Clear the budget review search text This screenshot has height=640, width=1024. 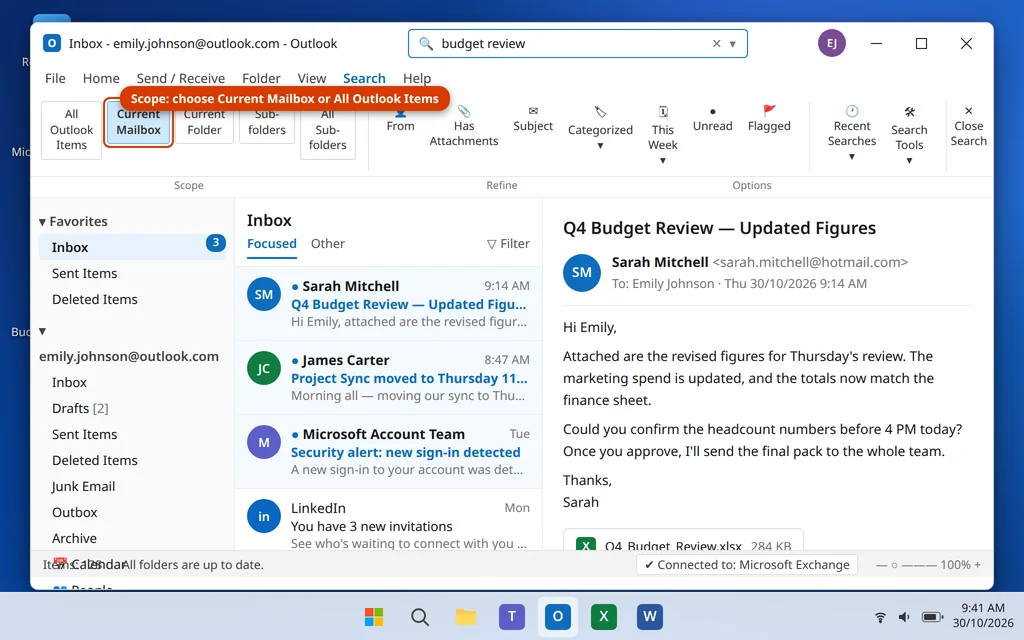click(716, 44)
